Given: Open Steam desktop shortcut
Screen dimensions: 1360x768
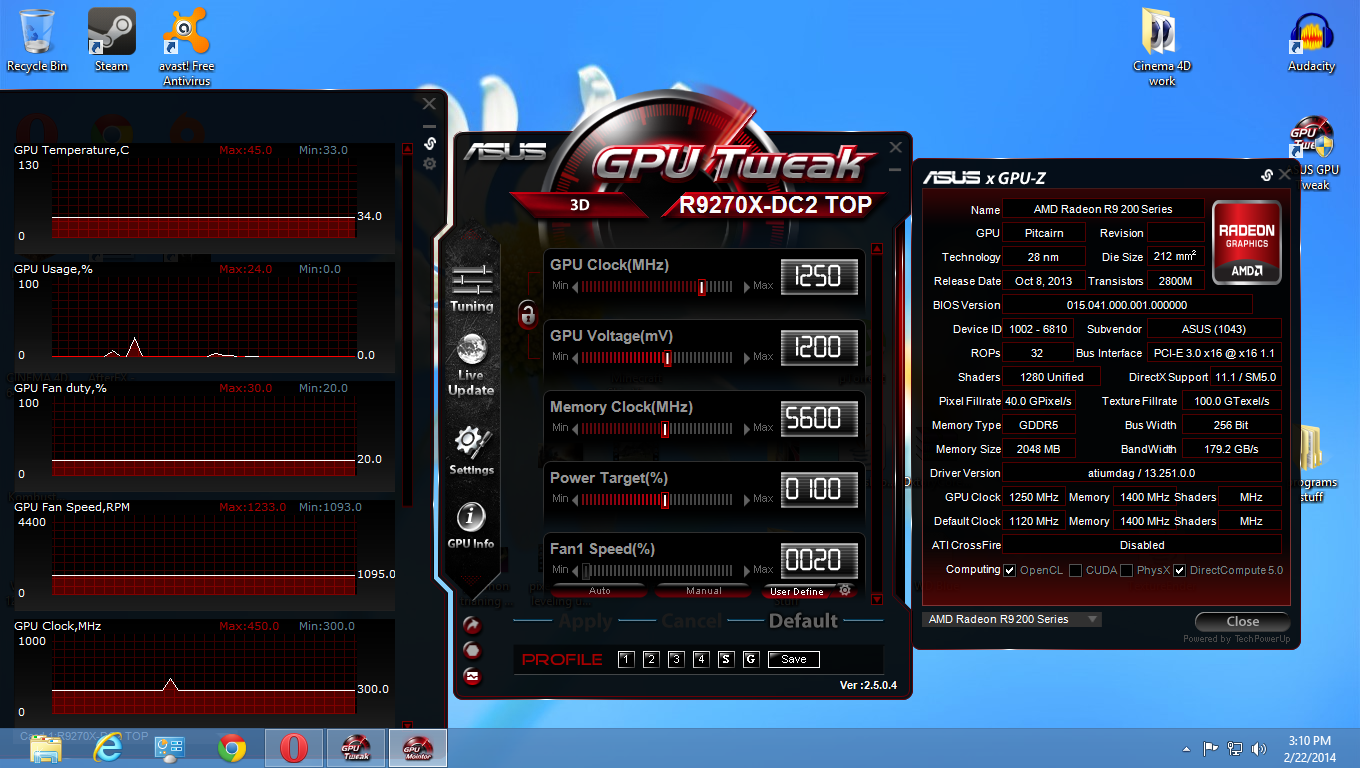Looking at the screenshot, I should pyautogui.click(x=111, y=40).
